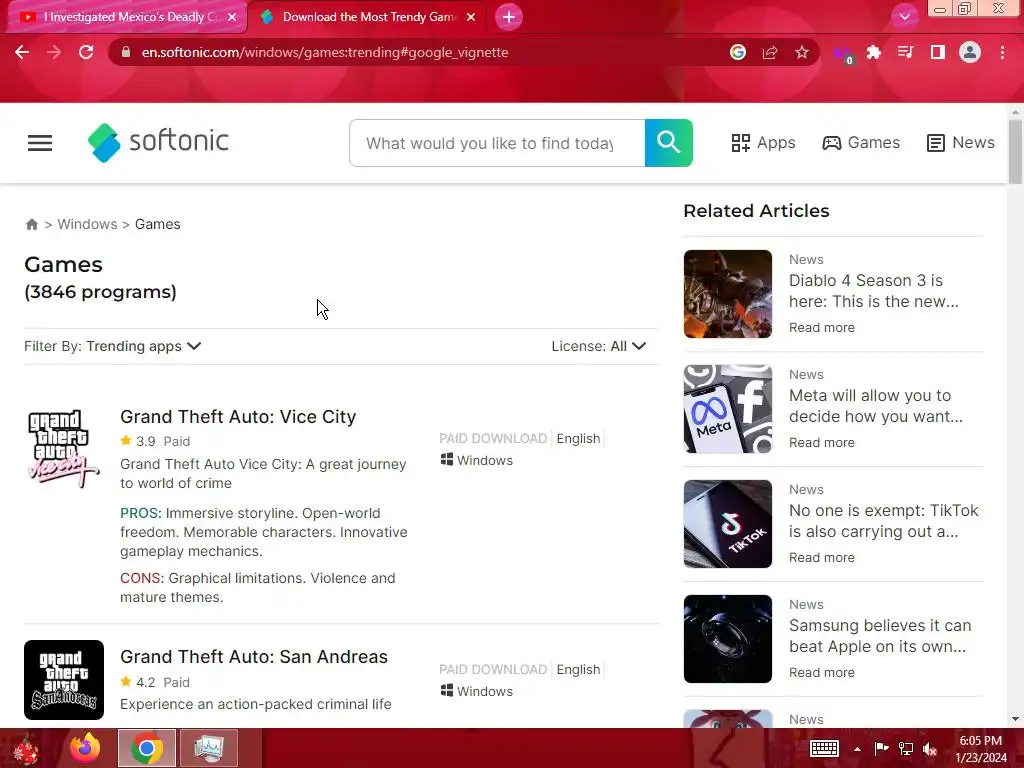Read more on Meta article
Screen dimensions: 1024x768
822,442
